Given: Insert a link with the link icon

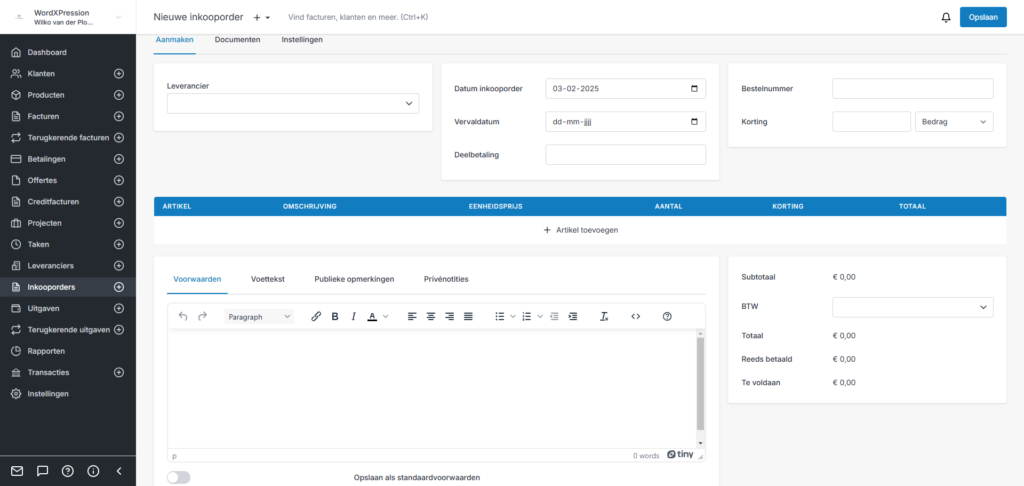Looking at the screenshot, I should point(316,316).
